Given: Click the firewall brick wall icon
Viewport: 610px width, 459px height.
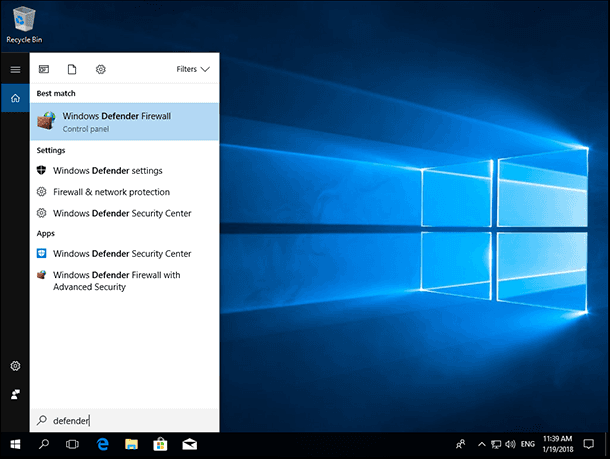Looking at the screenshot, I should tap(46, 121).
